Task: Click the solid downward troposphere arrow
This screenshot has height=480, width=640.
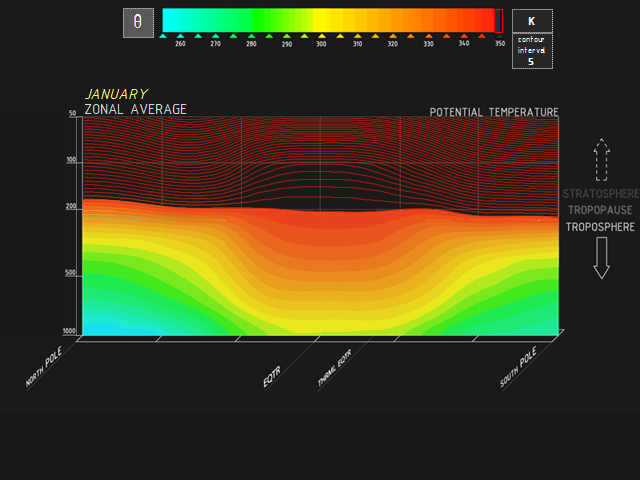Action: click(x=601, y=258)
